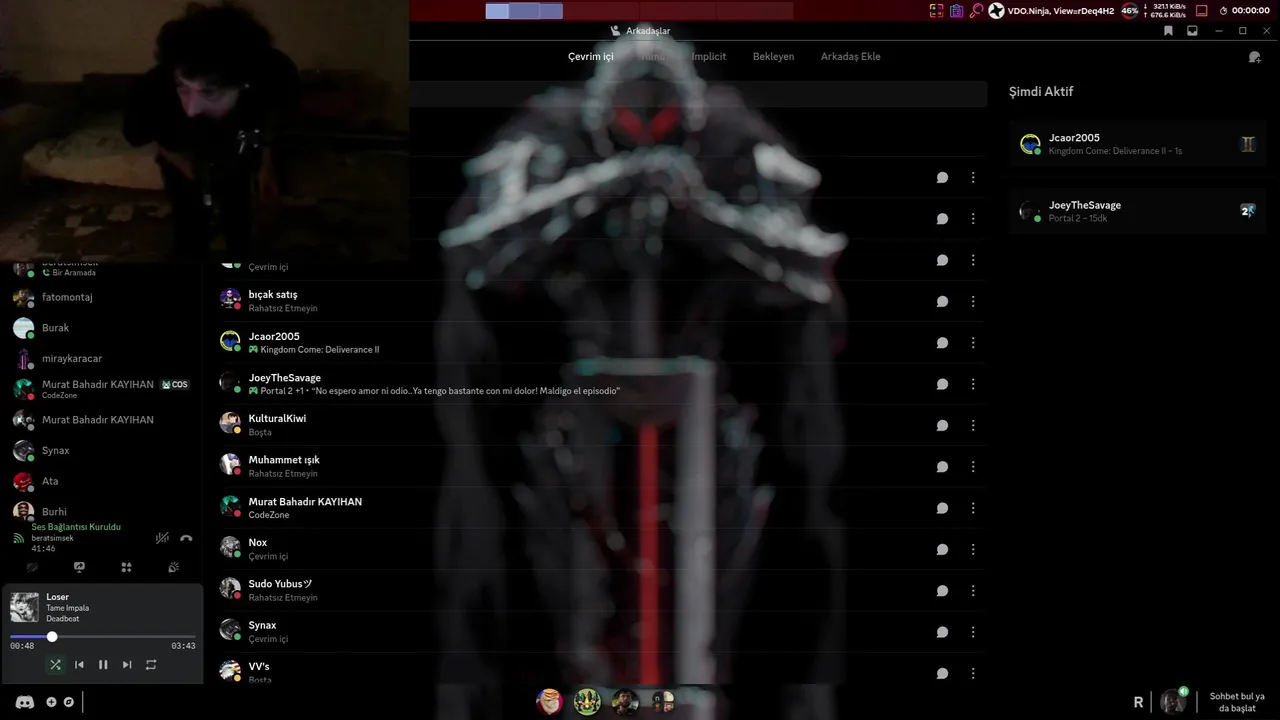Open more options for Murat Bahadır KAYIHAN

coord(973,508)
